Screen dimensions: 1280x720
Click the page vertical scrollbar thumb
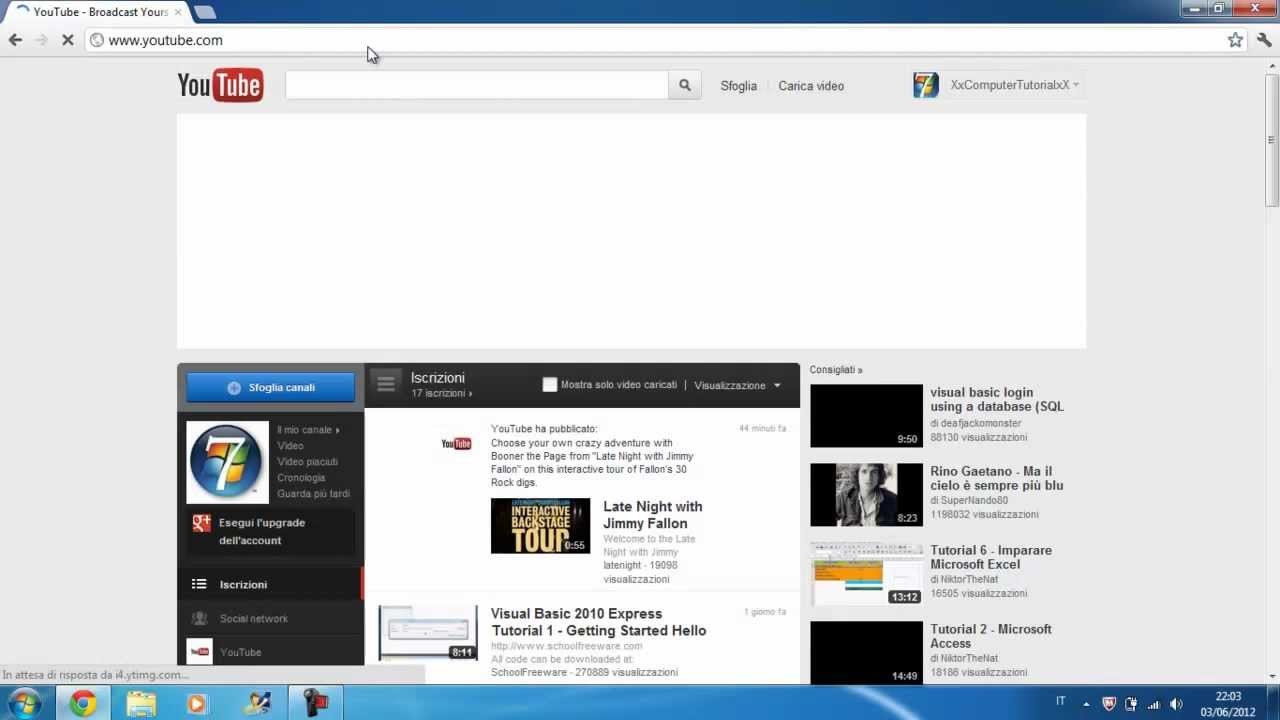1272,140
